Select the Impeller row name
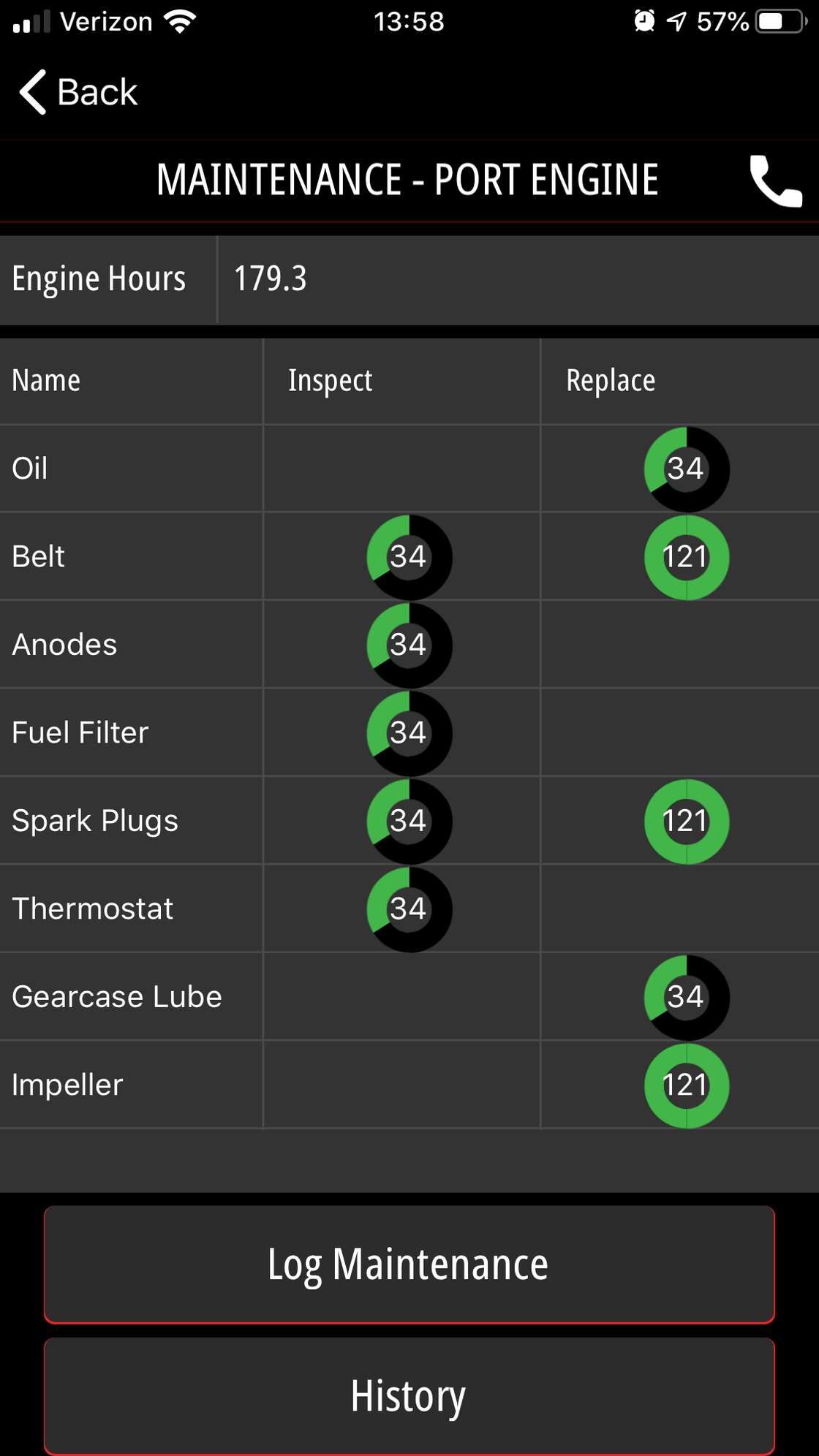 (67, 1085)
